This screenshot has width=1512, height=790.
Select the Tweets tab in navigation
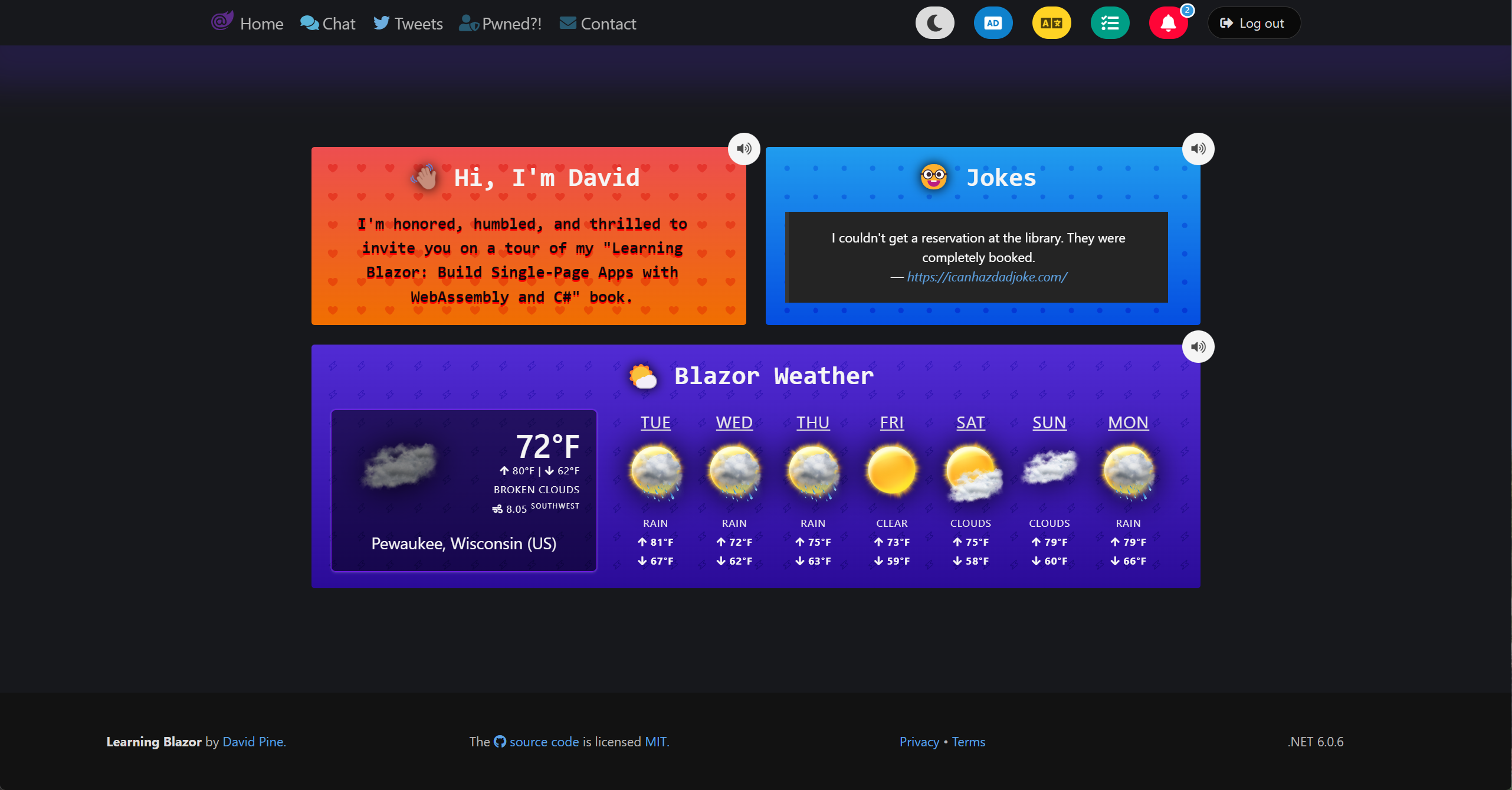(x=410, y=22)
